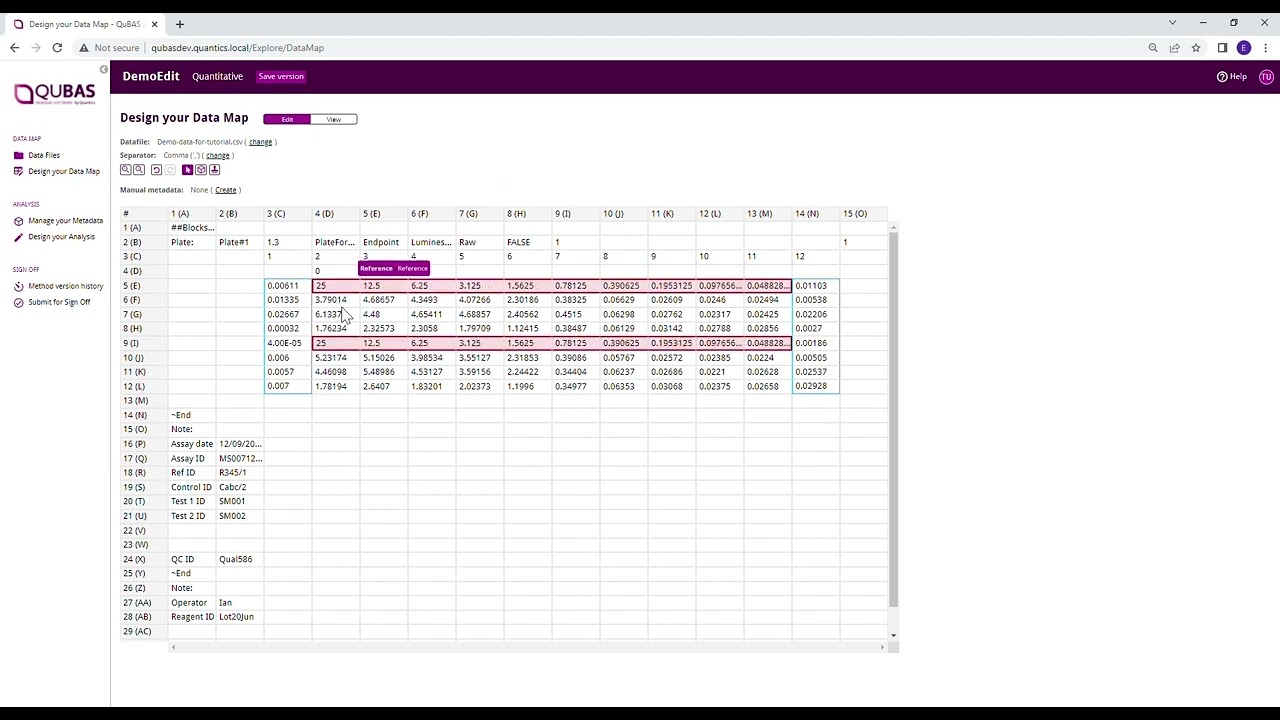Viewport: 1280px width, 720px height.
Task: Select row header 9 (I)
Action: point(144,343)
